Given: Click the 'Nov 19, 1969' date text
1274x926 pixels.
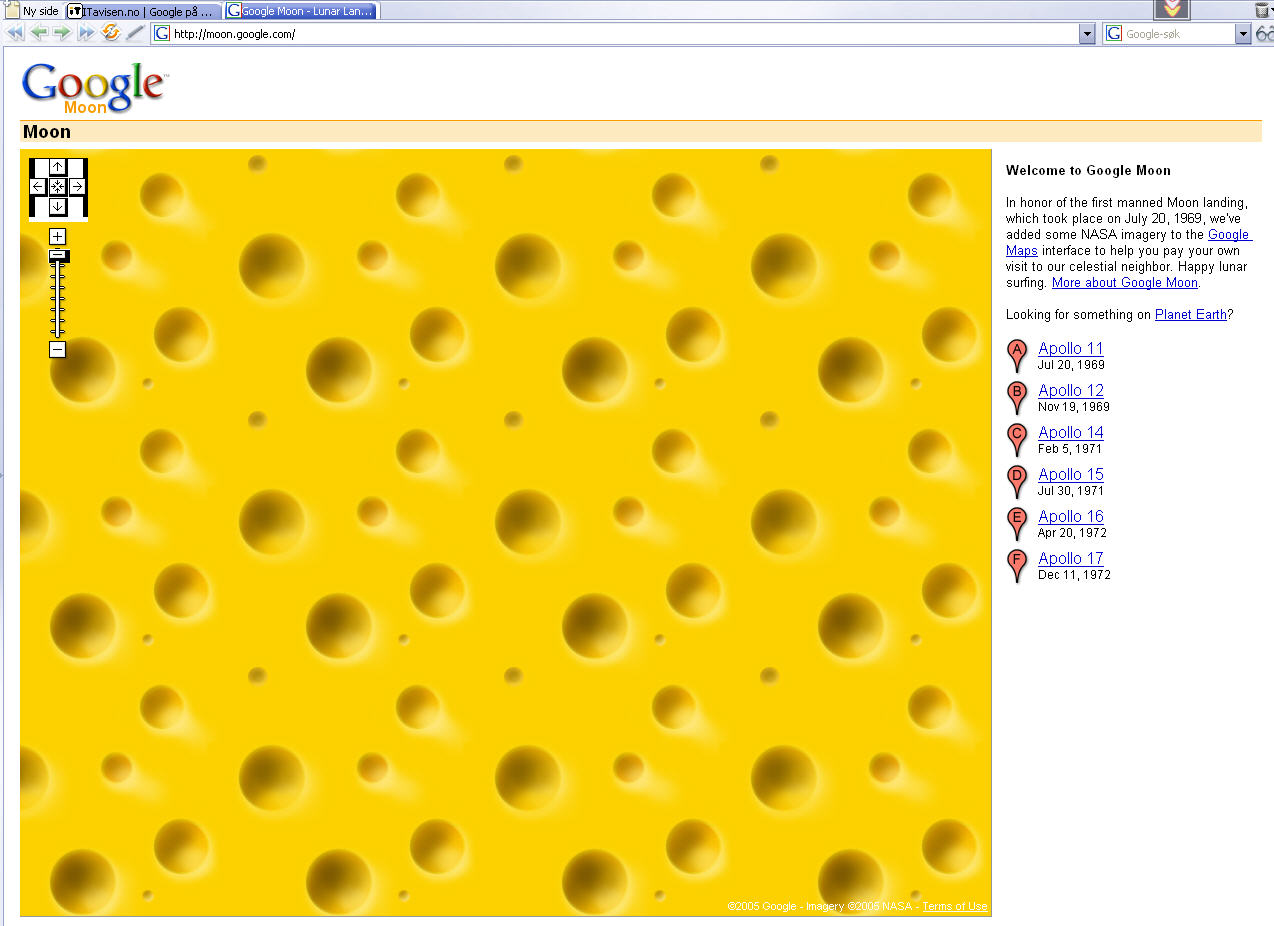Looking at the screenshot, I should (1074, 407).
